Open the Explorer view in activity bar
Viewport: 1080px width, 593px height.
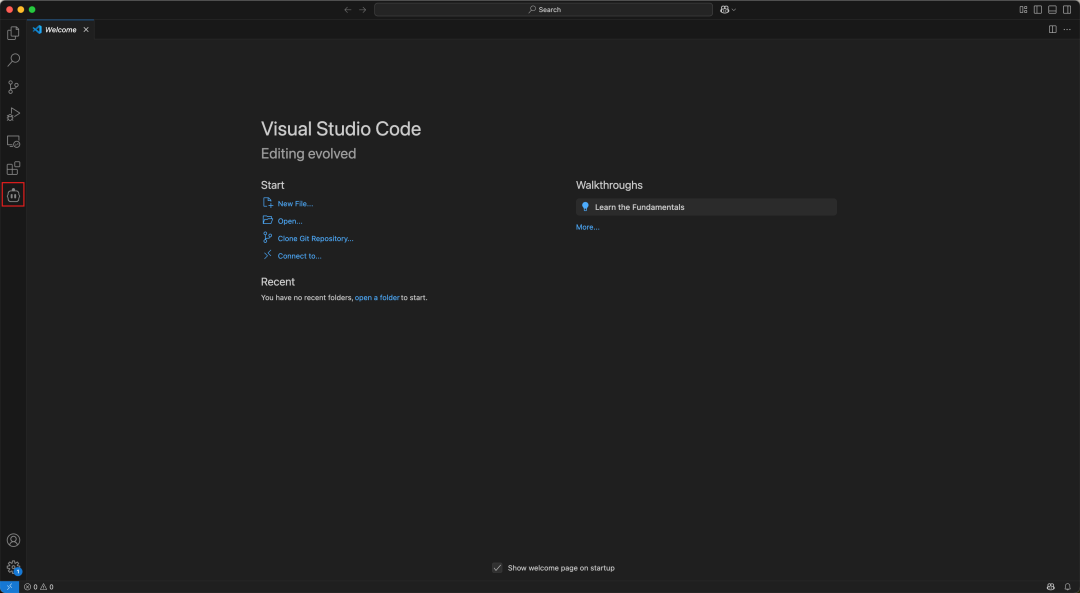(13, 33)
